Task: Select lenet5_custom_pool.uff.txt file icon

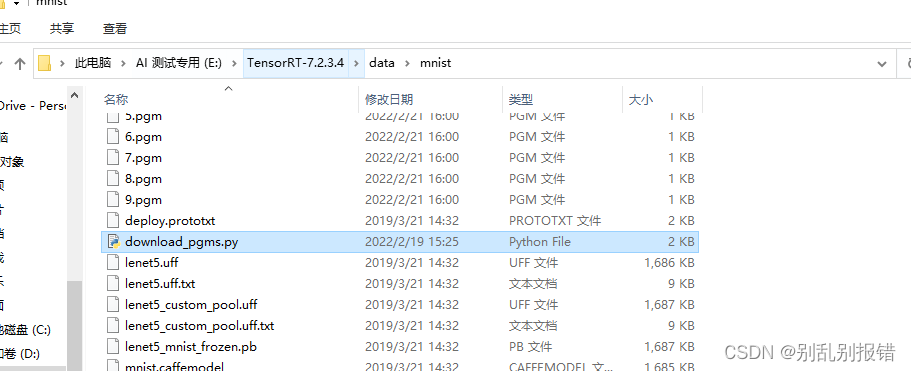Action: 113,325
